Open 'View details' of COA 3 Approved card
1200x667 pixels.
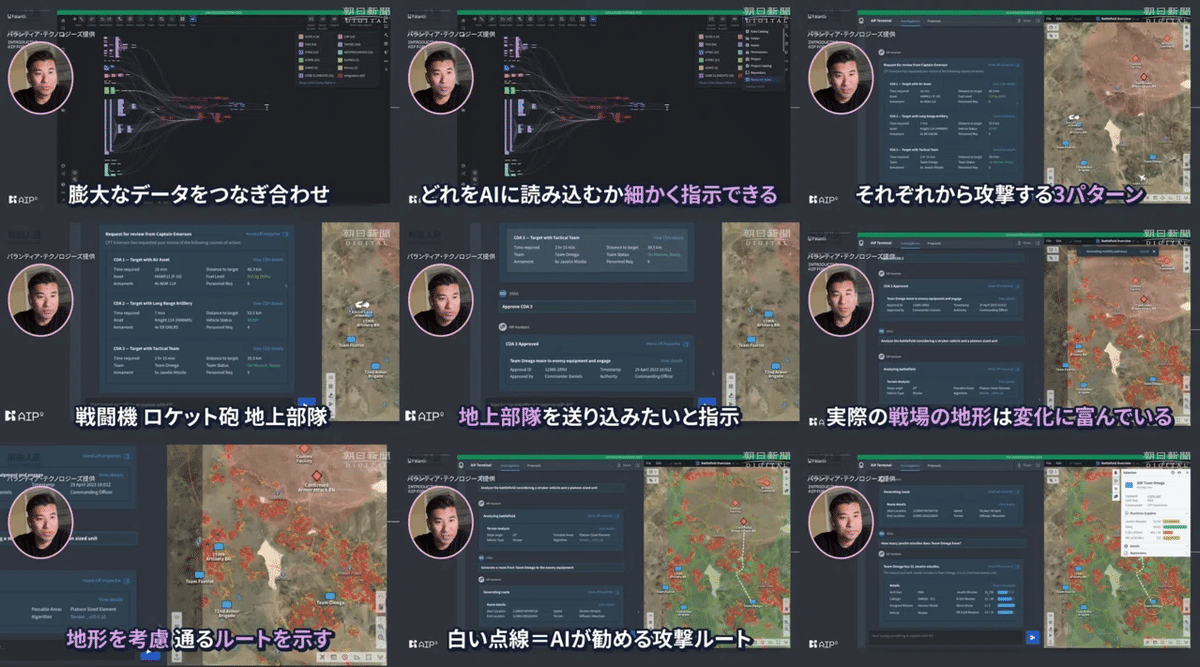672,361
